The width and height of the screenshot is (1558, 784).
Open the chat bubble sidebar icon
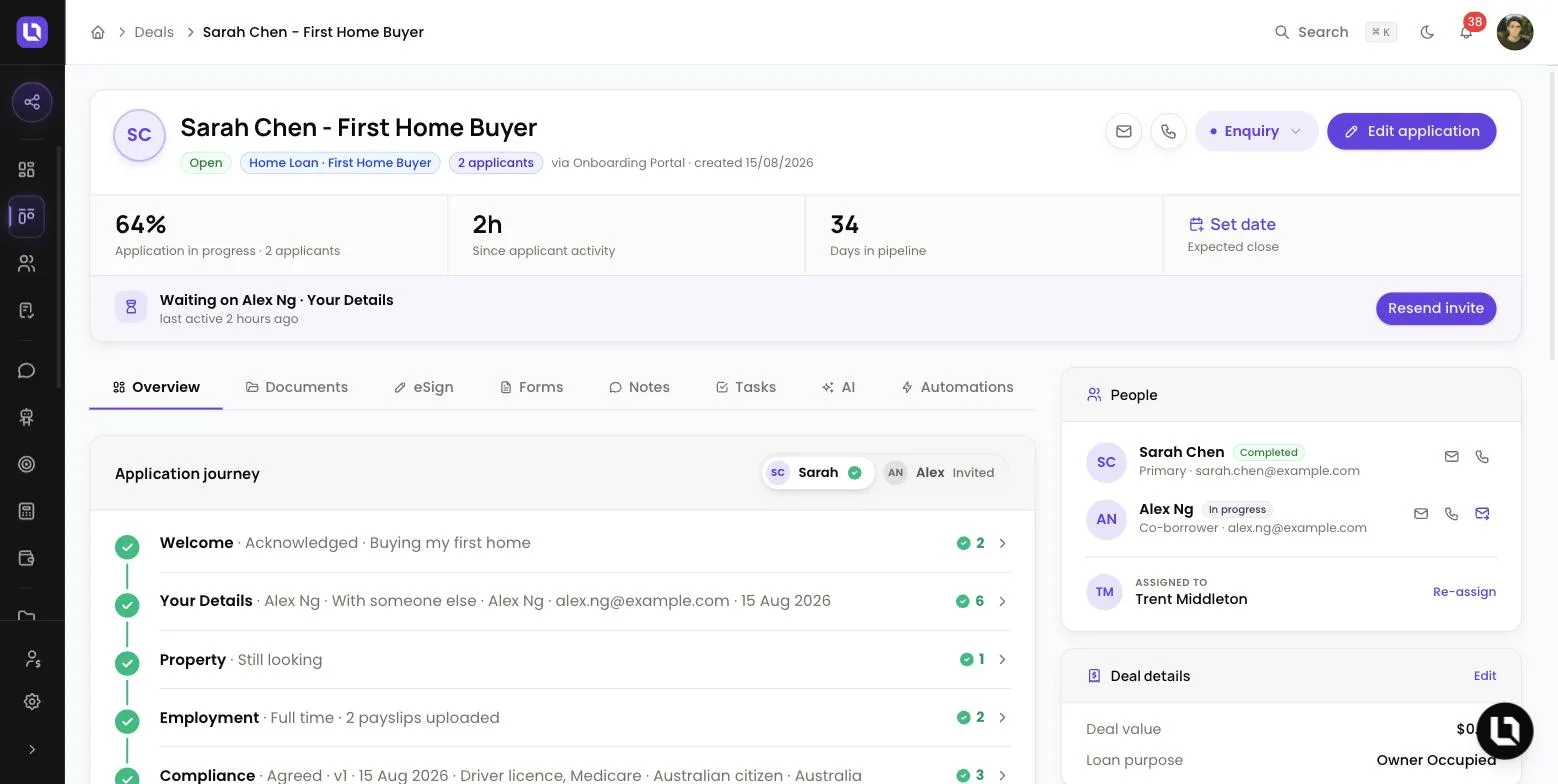click(x=27, y=371)
